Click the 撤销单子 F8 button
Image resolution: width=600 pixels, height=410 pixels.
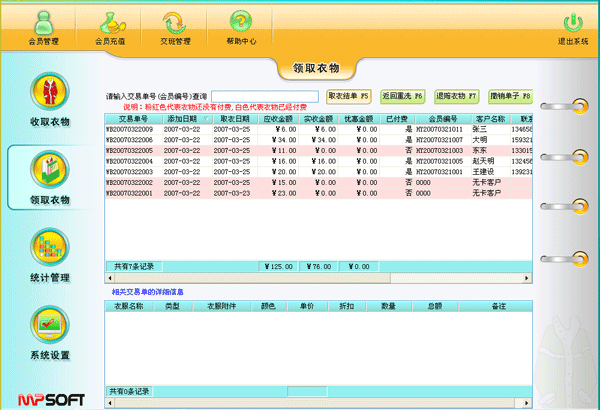coord(509,96)
